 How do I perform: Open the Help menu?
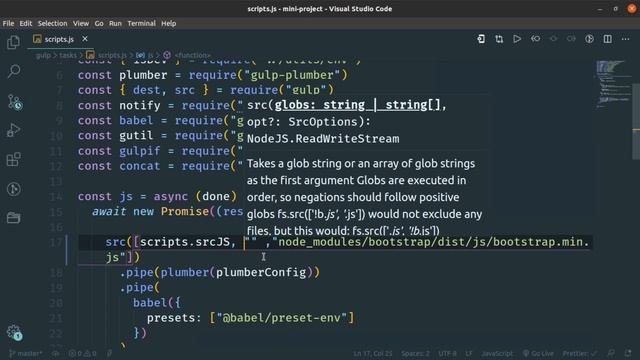(168, 23)
